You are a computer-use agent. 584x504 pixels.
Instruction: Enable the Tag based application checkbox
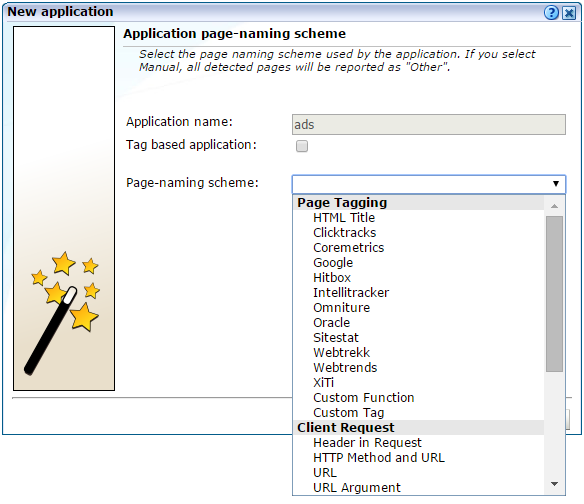click(x=302, y=146)
